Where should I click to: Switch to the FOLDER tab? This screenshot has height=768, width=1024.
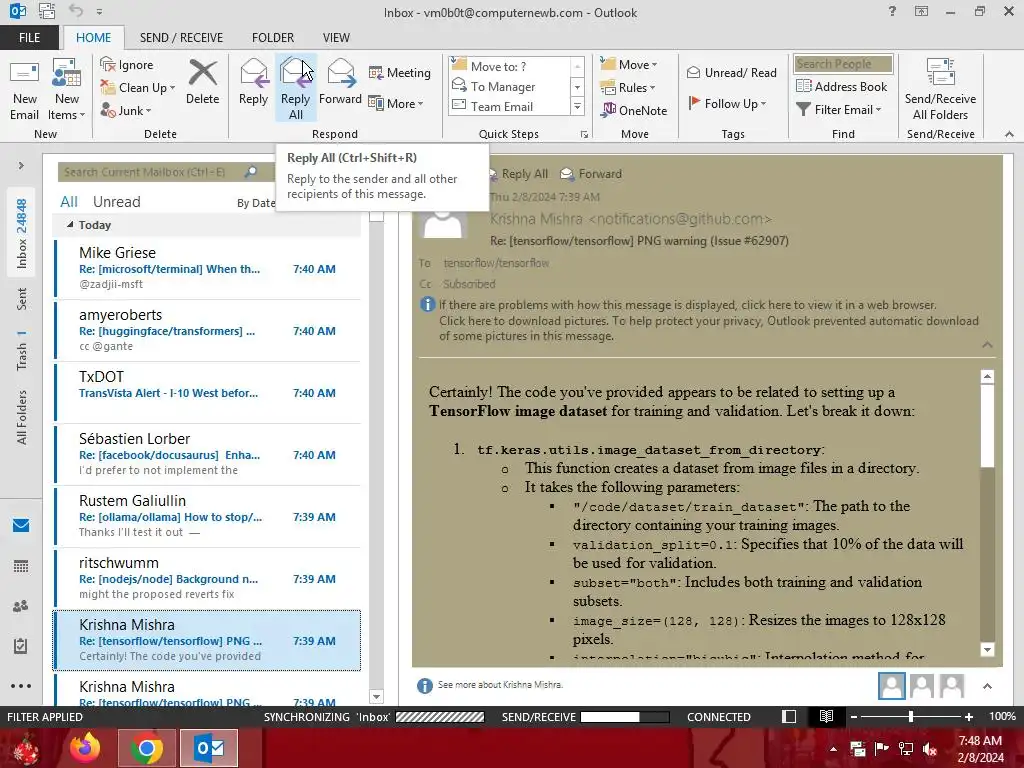point(273,38)
